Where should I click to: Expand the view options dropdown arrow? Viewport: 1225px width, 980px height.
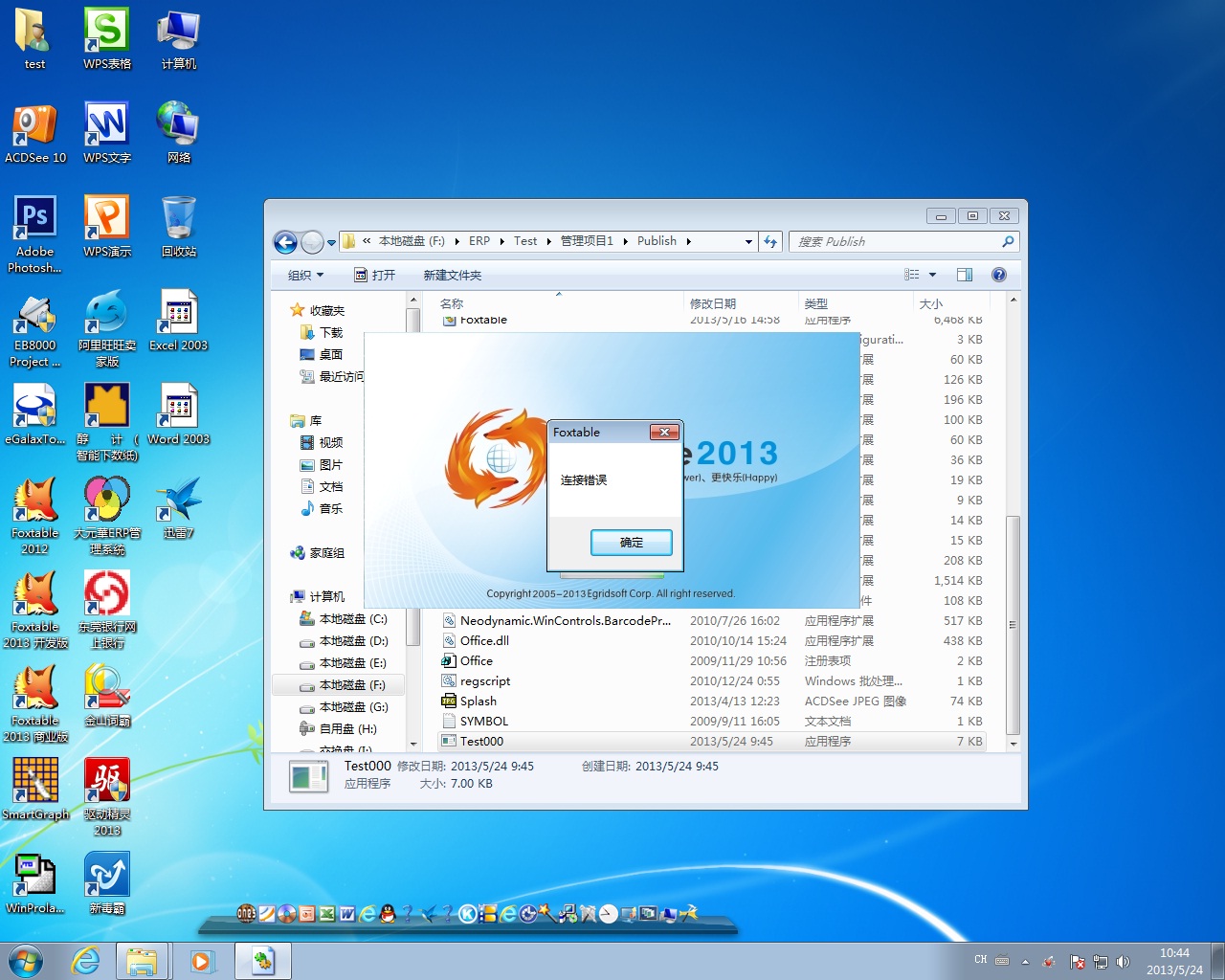pyautogui.click(x=932, y=275)
